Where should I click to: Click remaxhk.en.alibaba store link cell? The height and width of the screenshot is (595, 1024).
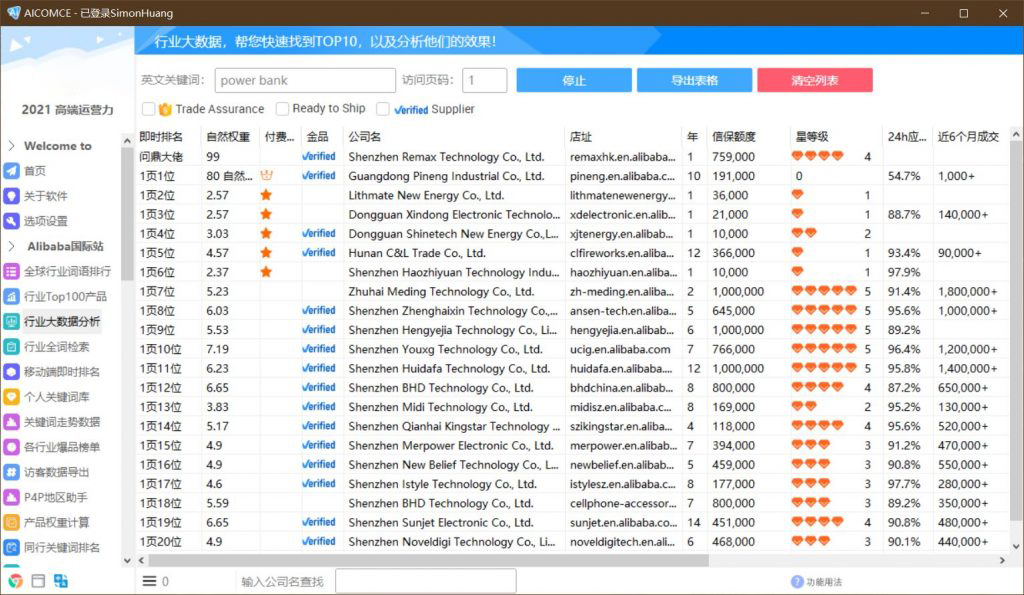click(x=622, y=157)
